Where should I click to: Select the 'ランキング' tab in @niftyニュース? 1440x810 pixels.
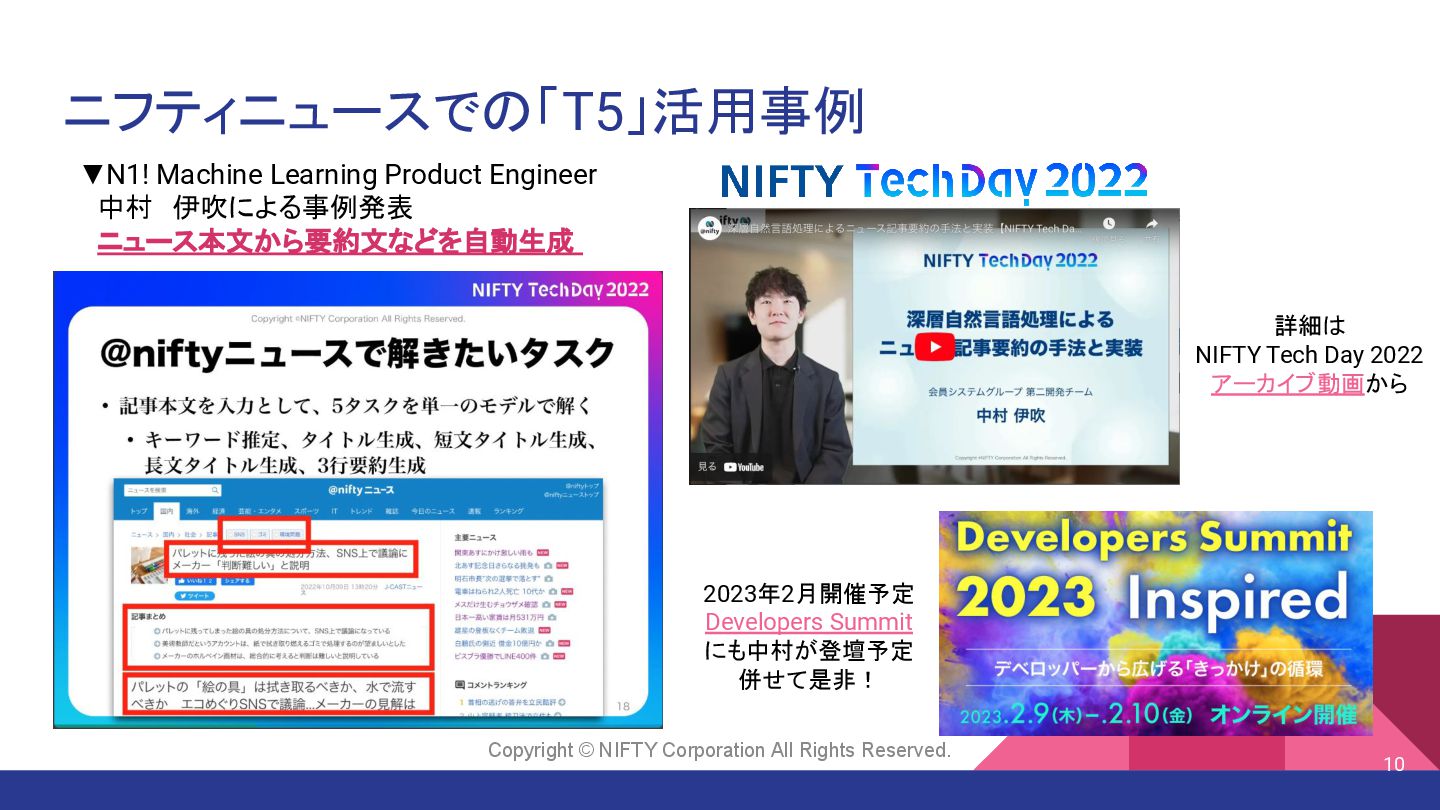pyautogui.click(x=508, y=511)
